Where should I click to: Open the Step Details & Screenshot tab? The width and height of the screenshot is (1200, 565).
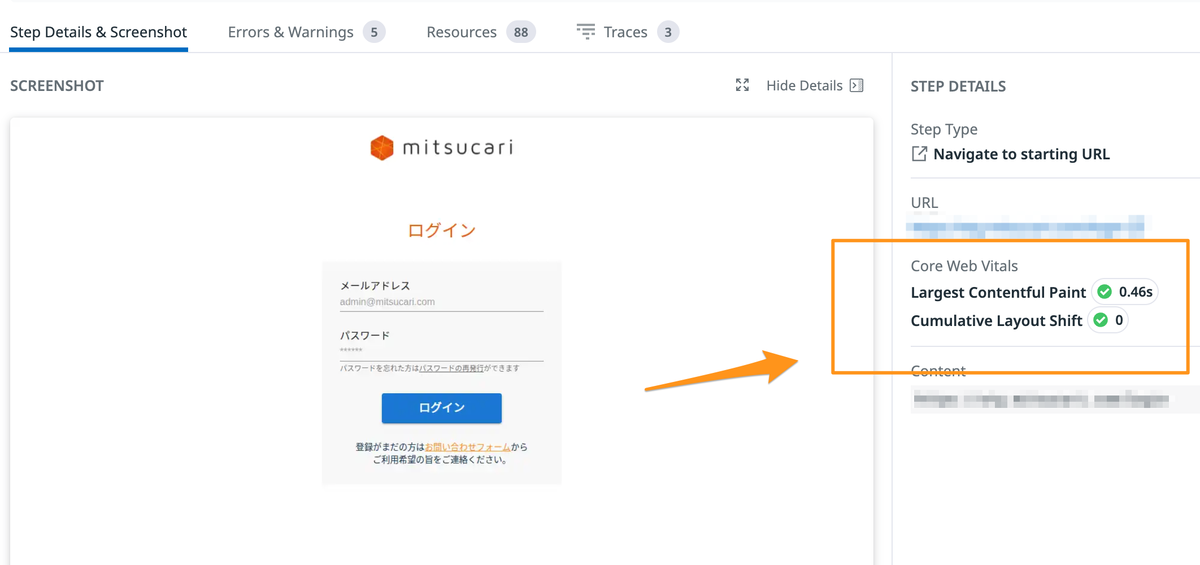click(98, 32)
